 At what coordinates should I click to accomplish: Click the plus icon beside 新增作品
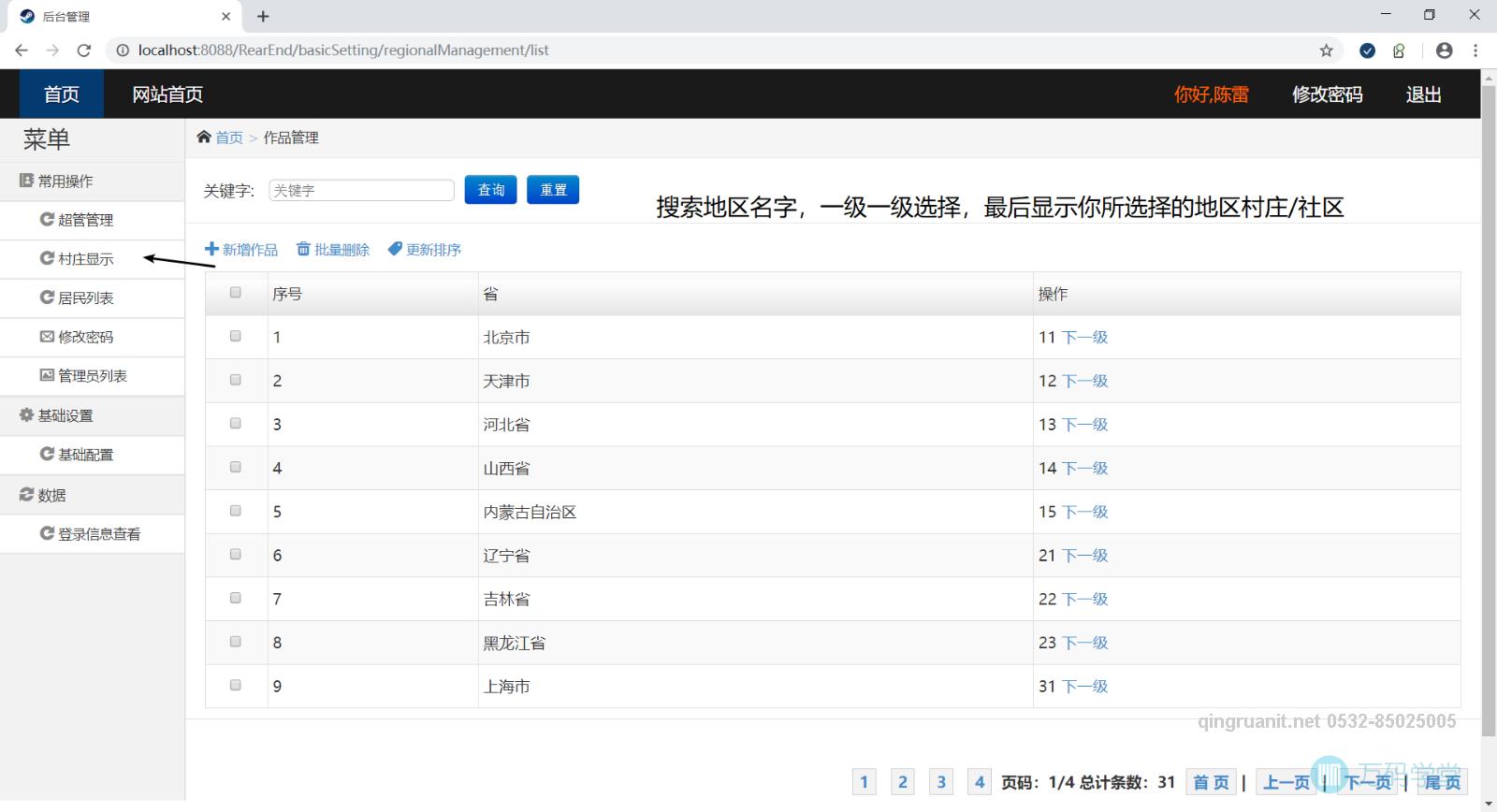[211, 249]
